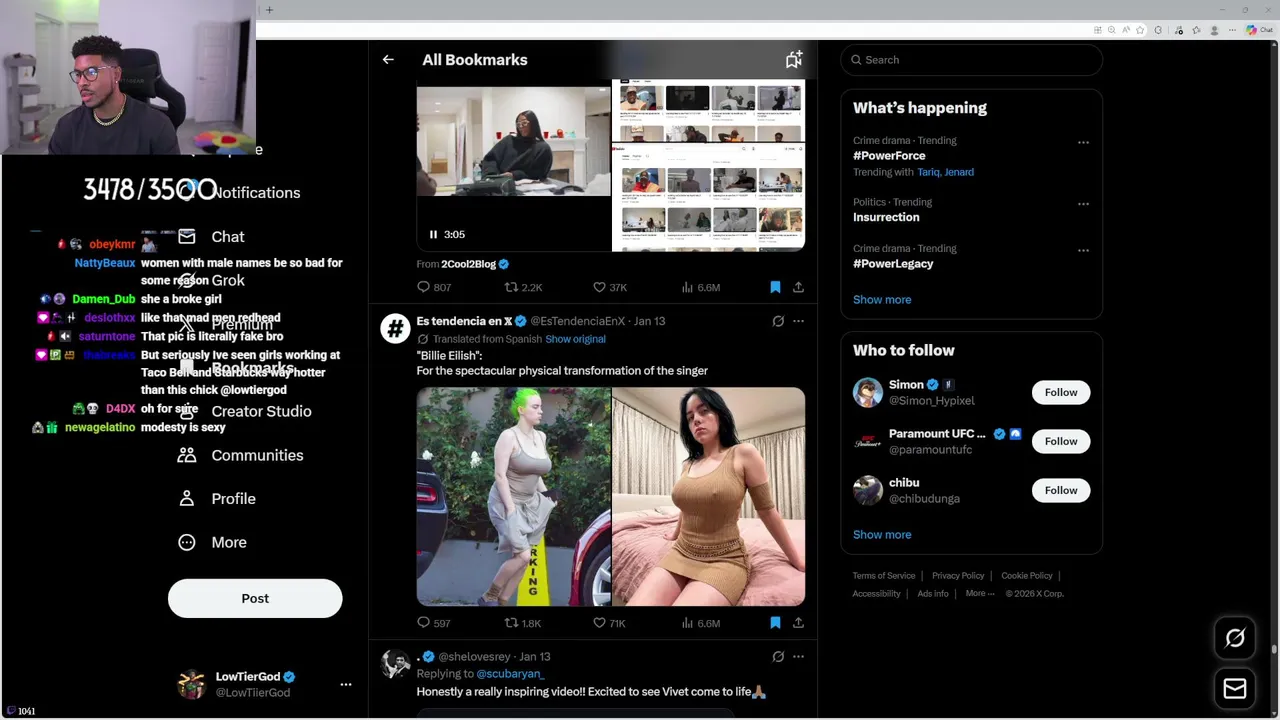Open a new browser tab
Image resolution: width=1280 pixels, height=720 pixels.
click(269, 10)
